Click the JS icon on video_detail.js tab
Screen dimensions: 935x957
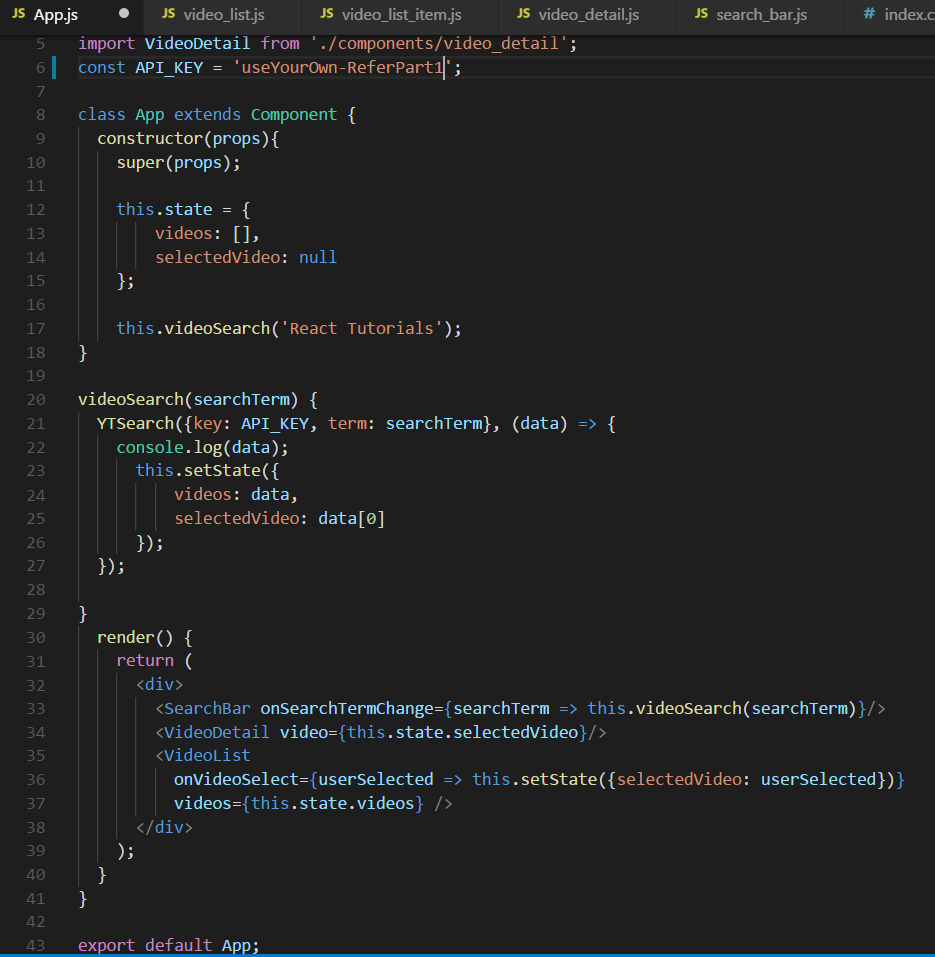click(x=524, y=13)
